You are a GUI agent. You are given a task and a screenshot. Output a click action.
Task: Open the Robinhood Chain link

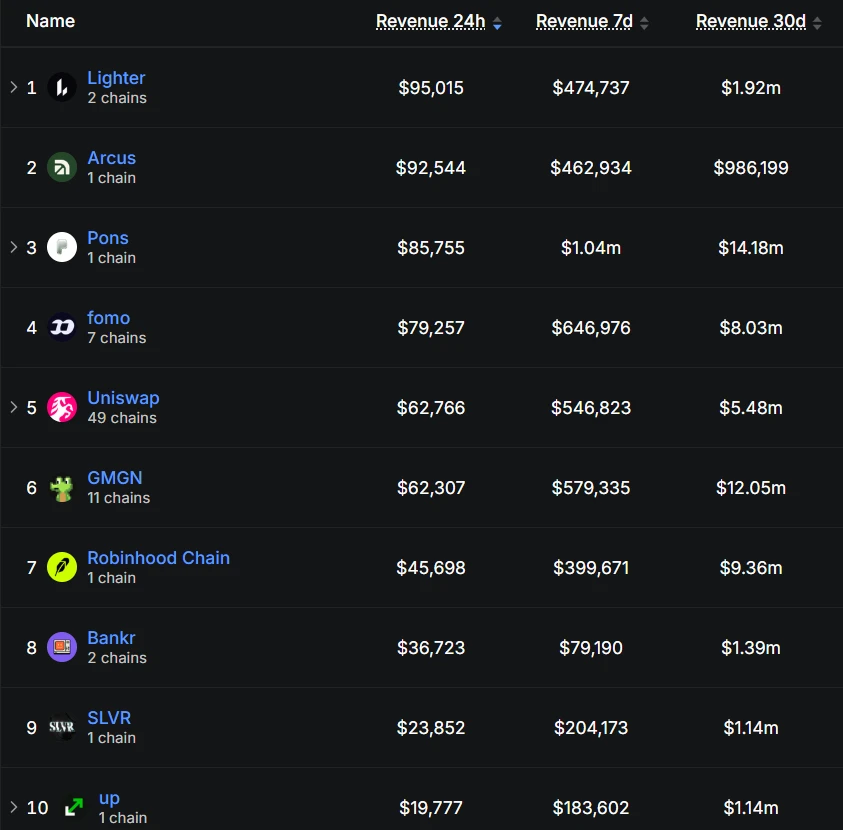(159, 558)
